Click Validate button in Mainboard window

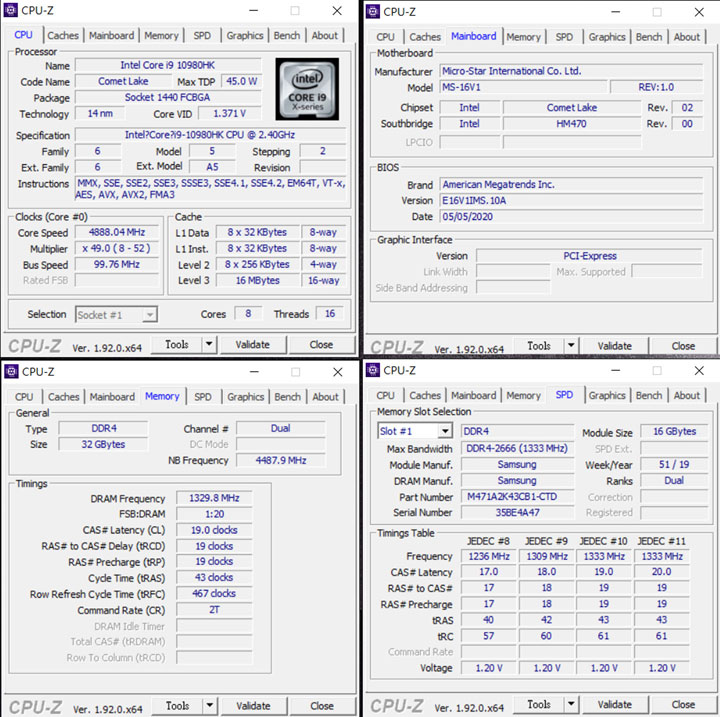[614, 345]
